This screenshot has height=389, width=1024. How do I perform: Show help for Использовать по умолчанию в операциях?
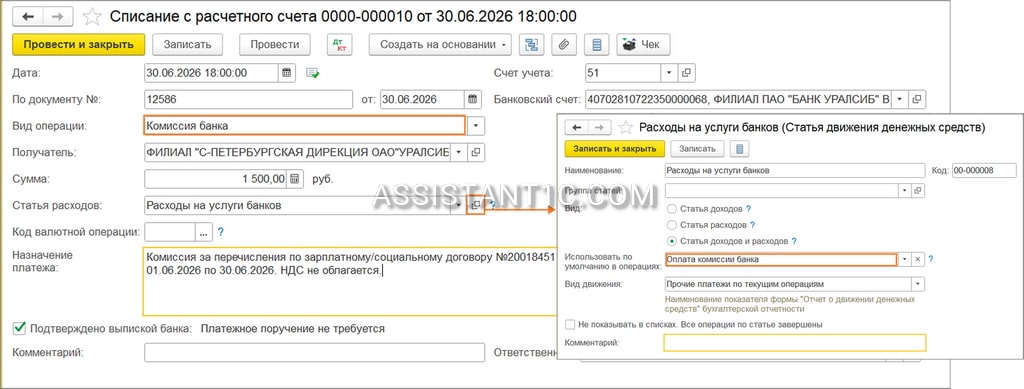point(931,259)
